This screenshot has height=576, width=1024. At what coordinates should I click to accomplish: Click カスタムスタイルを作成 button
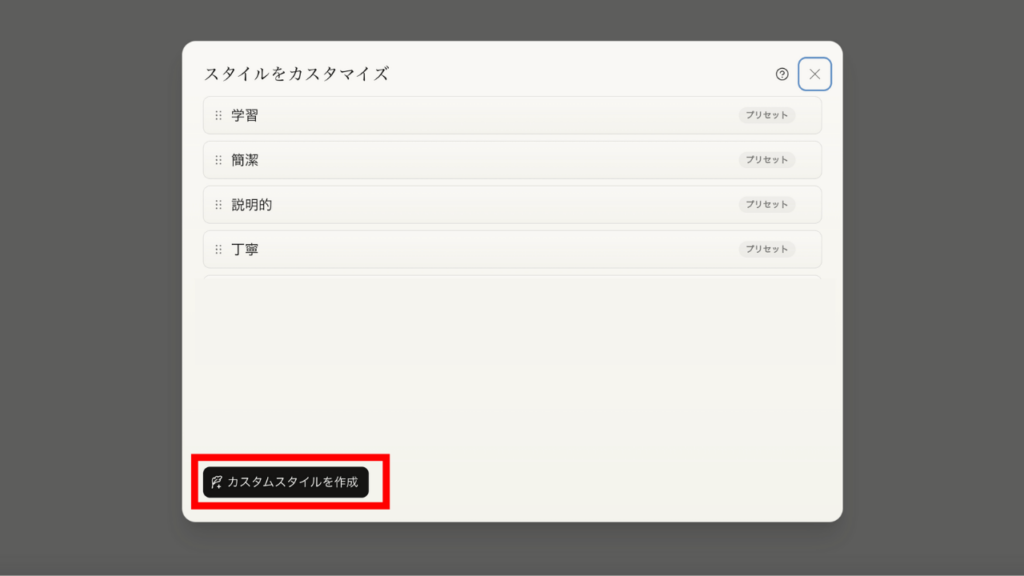(285, 482)
